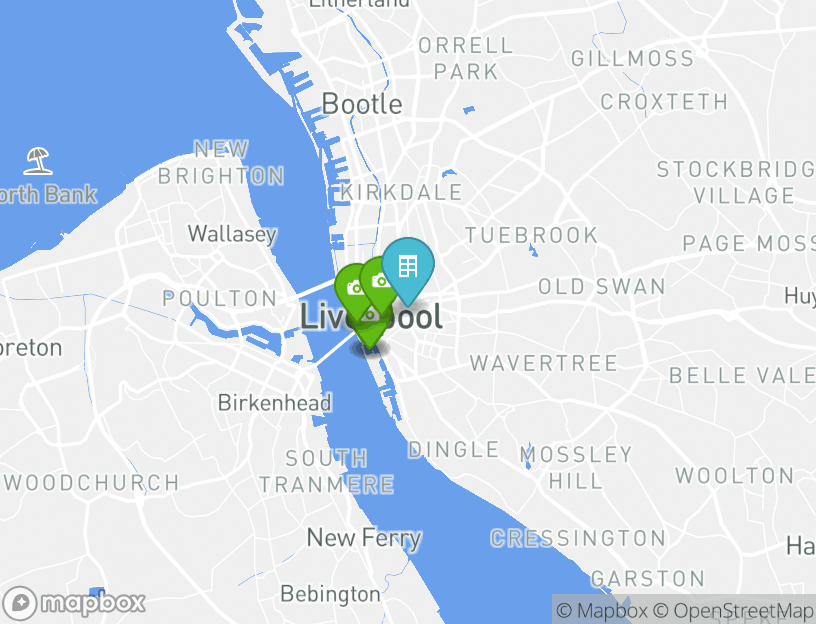The width and height of the screenshot is (816, 624).
Task: Click the OLD SWAN district label
Action: (602, 287)
